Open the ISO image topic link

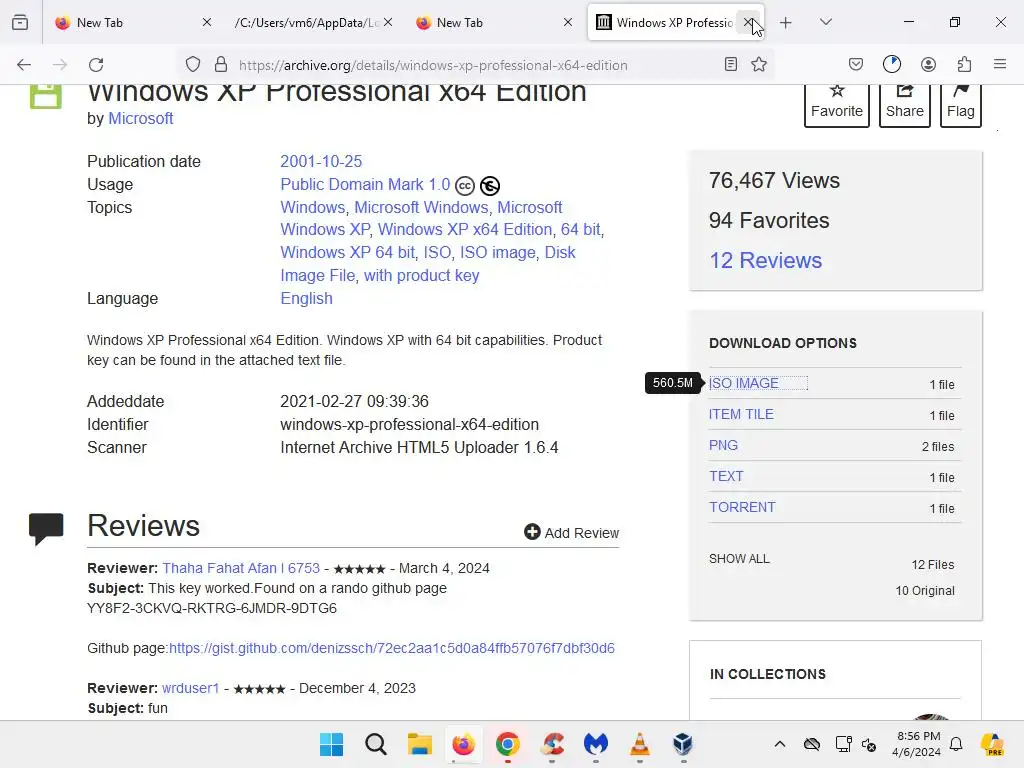click(498, 253)
